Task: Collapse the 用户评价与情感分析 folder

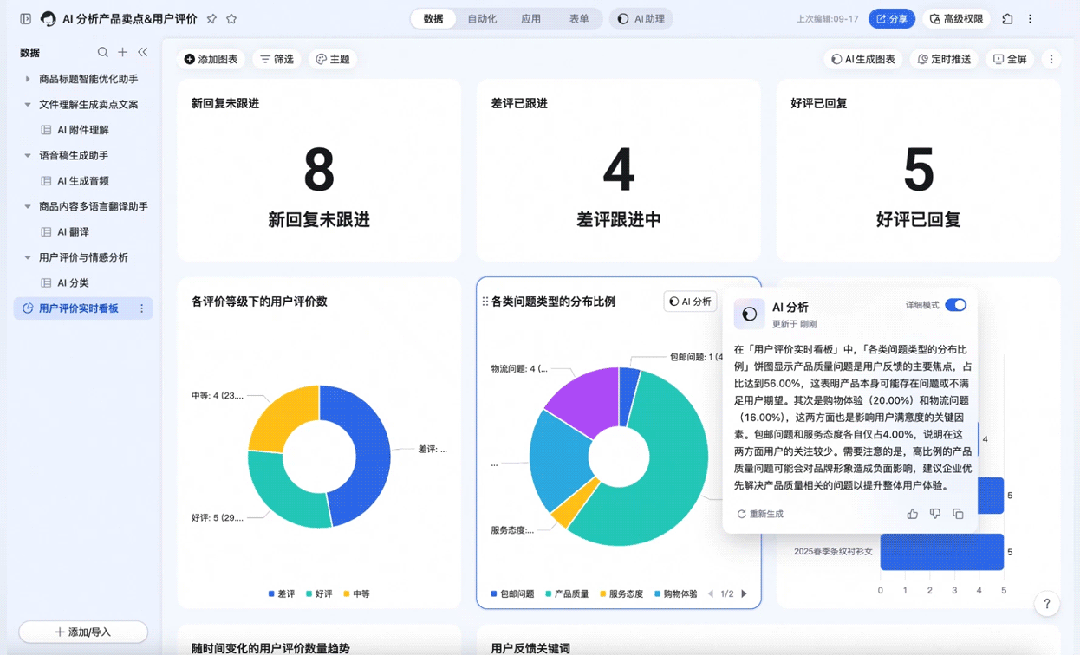Action: pos(28,258)
